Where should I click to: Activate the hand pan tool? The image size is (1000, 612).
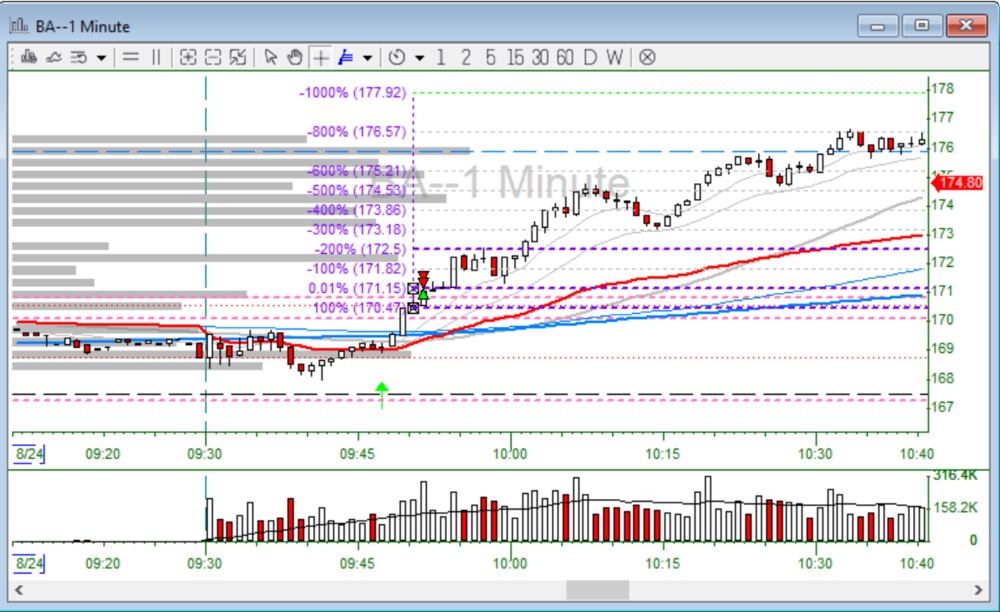coord(295,57)
